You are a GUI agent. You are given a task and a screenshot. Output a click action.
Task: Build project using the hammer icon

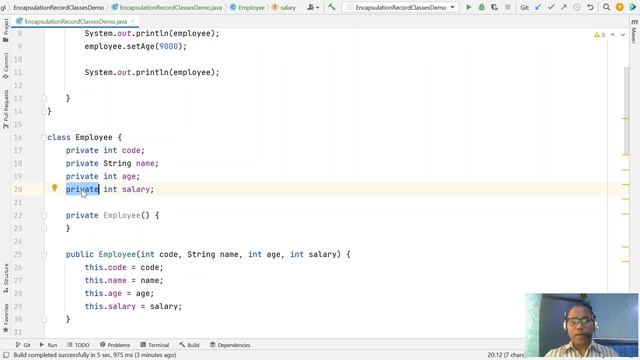[x=331, y=7]
